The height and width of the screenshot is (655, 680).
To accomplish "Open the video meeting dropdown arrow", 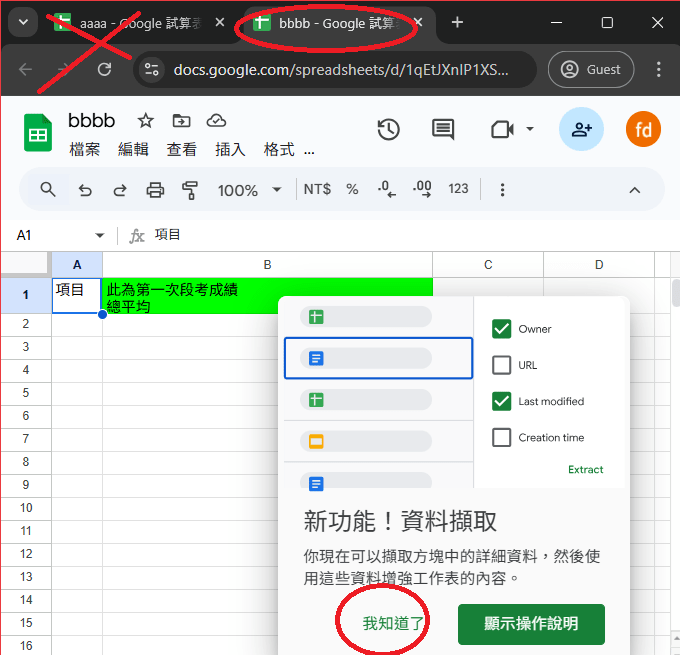I will tap(530, 129).
